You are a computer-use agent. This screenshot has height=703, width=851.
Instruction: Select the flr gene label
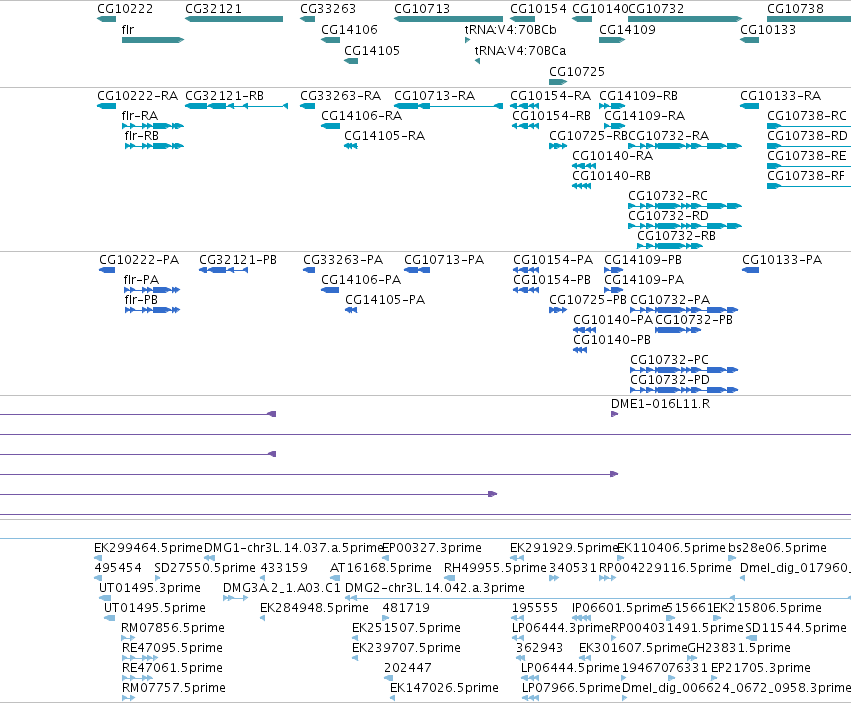pos(128,29)
